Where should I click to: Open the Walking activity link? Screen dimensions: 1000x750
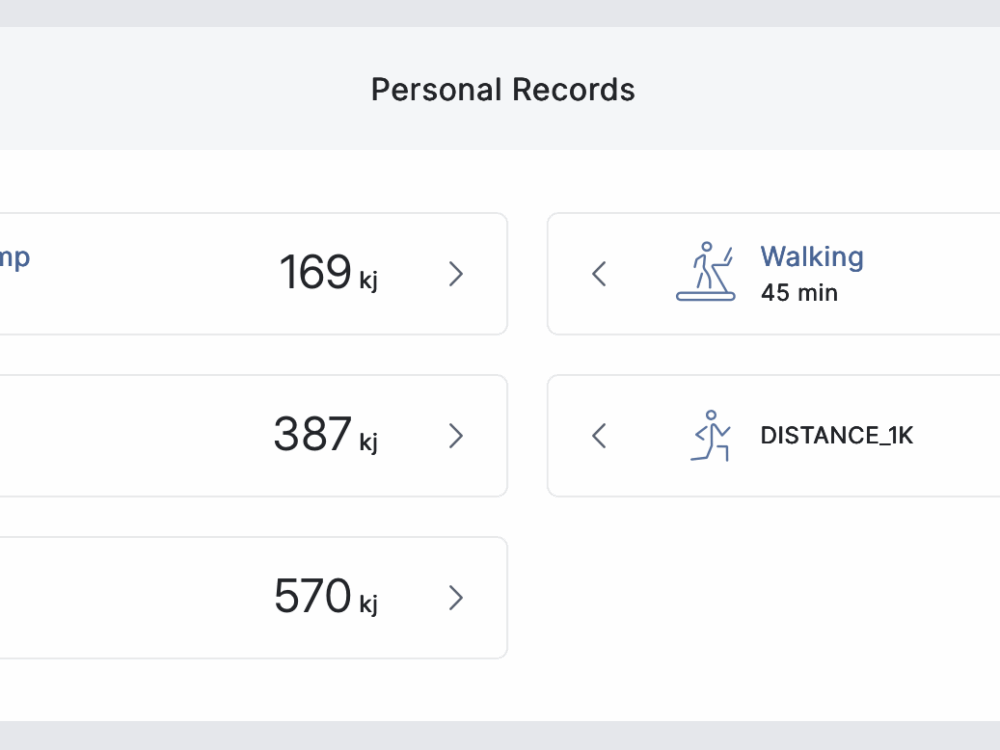coord(811,257)
